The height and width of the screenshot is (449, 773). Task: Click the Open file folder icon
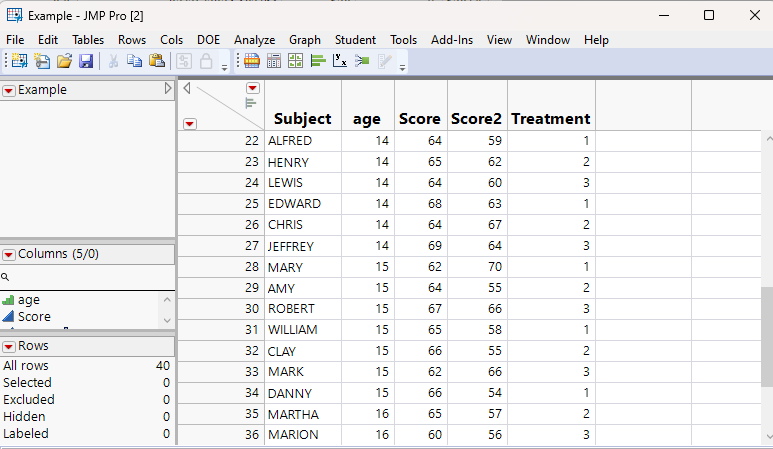(64, 61)
